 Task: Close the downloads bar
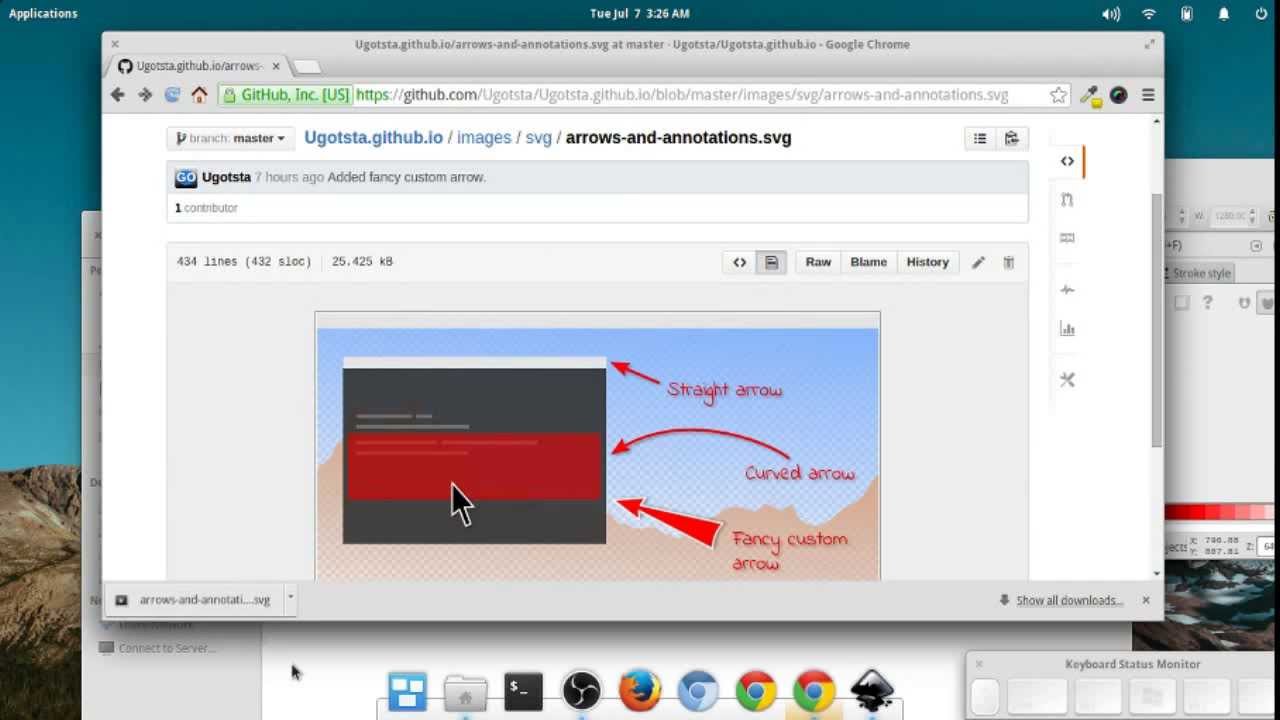click(1146, 600)
